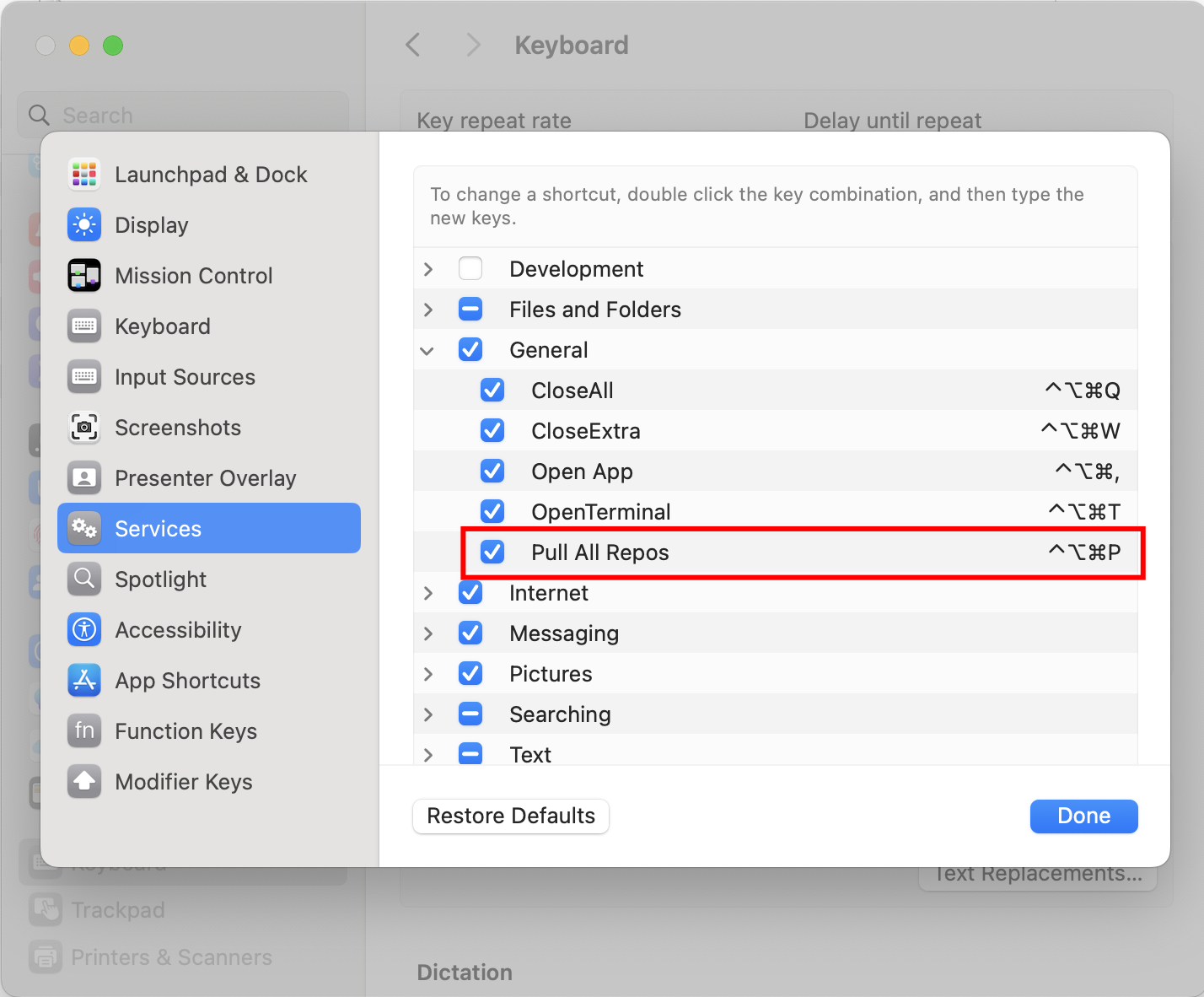Disable the Pull All Repos checkbox
Screen dimensions: 1204x997
pos(492,552)
